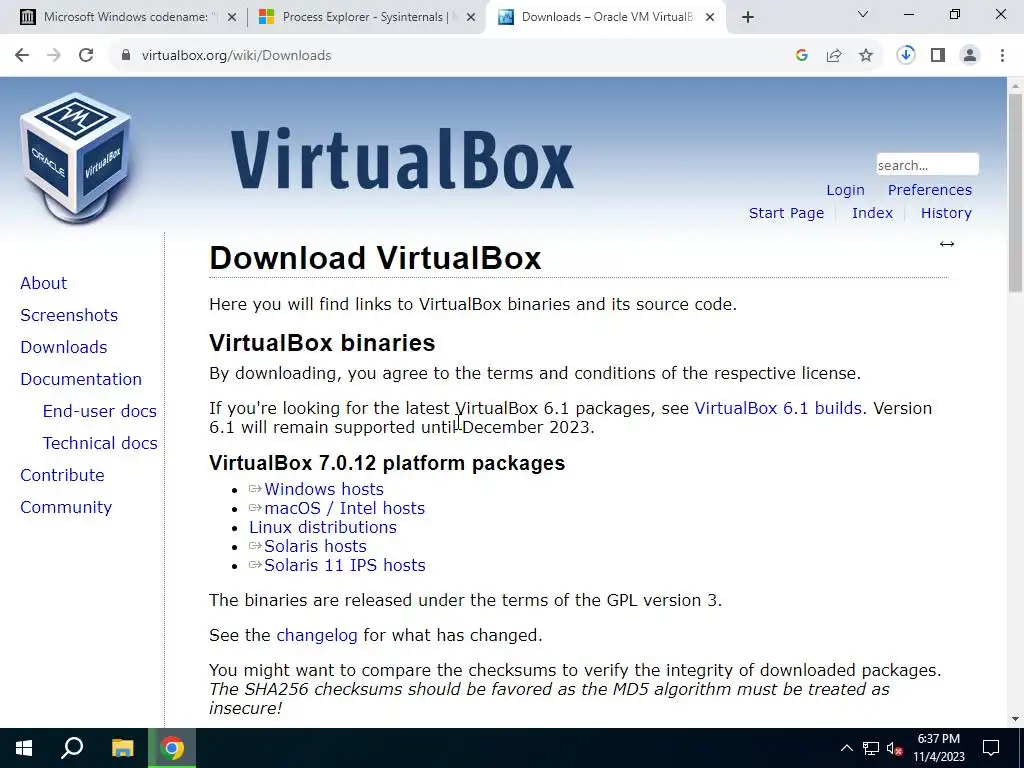Click the scrollbar down arrow
1024x768 pixels.
coord(1016,720)
